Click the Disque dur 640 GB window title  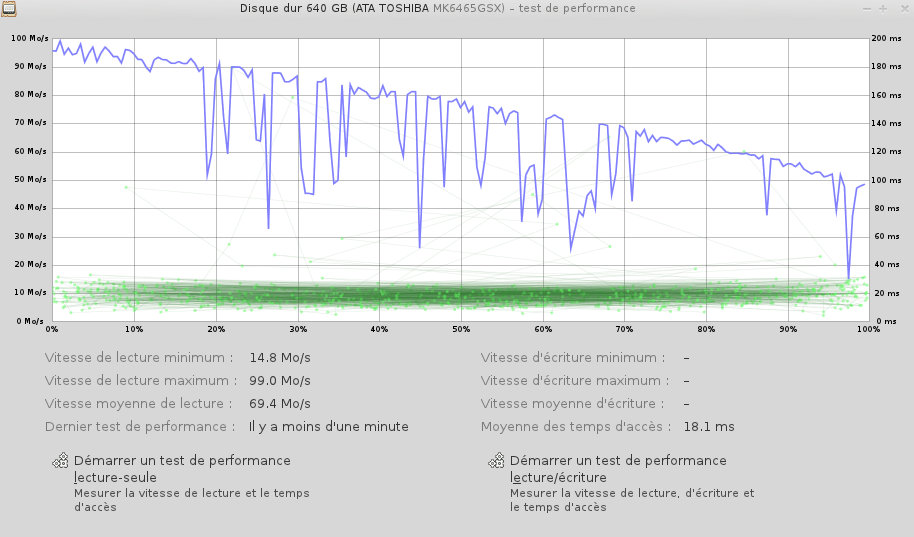pyautogui.click(x=437, y=8)
